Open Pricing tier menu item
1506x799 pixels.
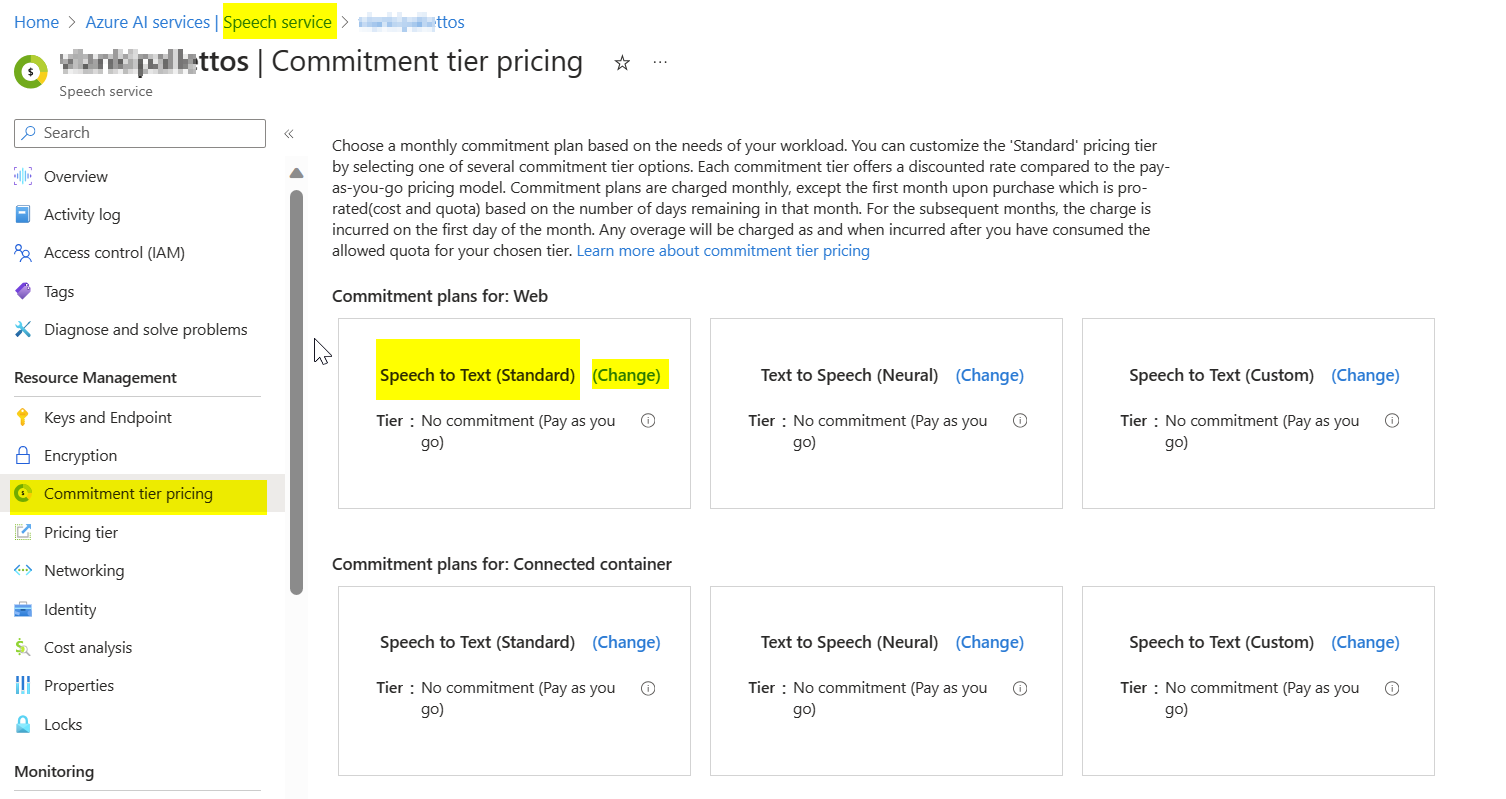point(81,532)
